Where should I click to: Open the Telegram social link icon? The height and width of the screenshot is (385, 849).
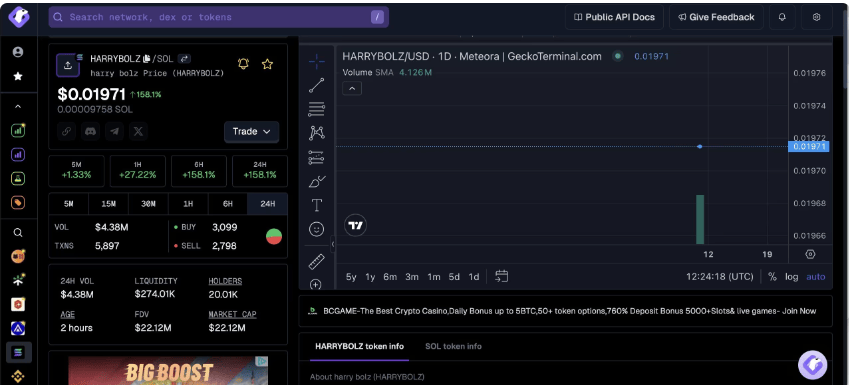click(114, 131)
